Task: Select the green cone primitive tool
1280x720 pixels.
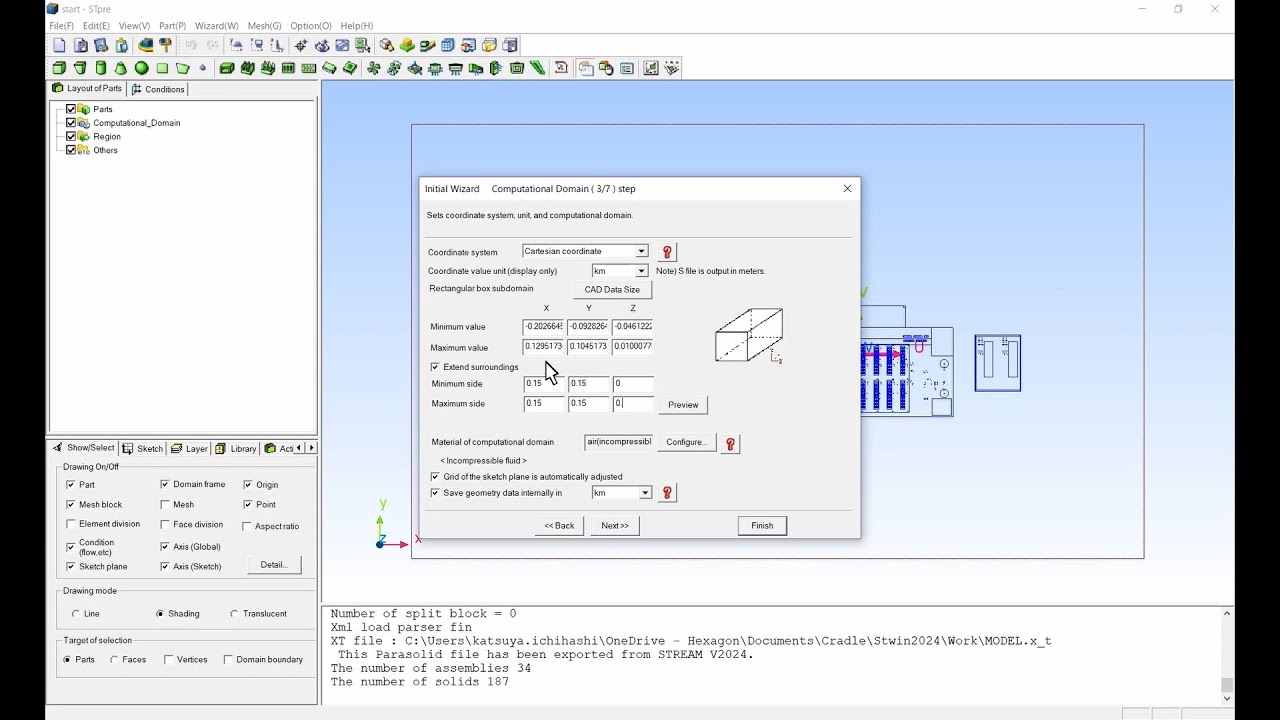Action: coord(121,68)
